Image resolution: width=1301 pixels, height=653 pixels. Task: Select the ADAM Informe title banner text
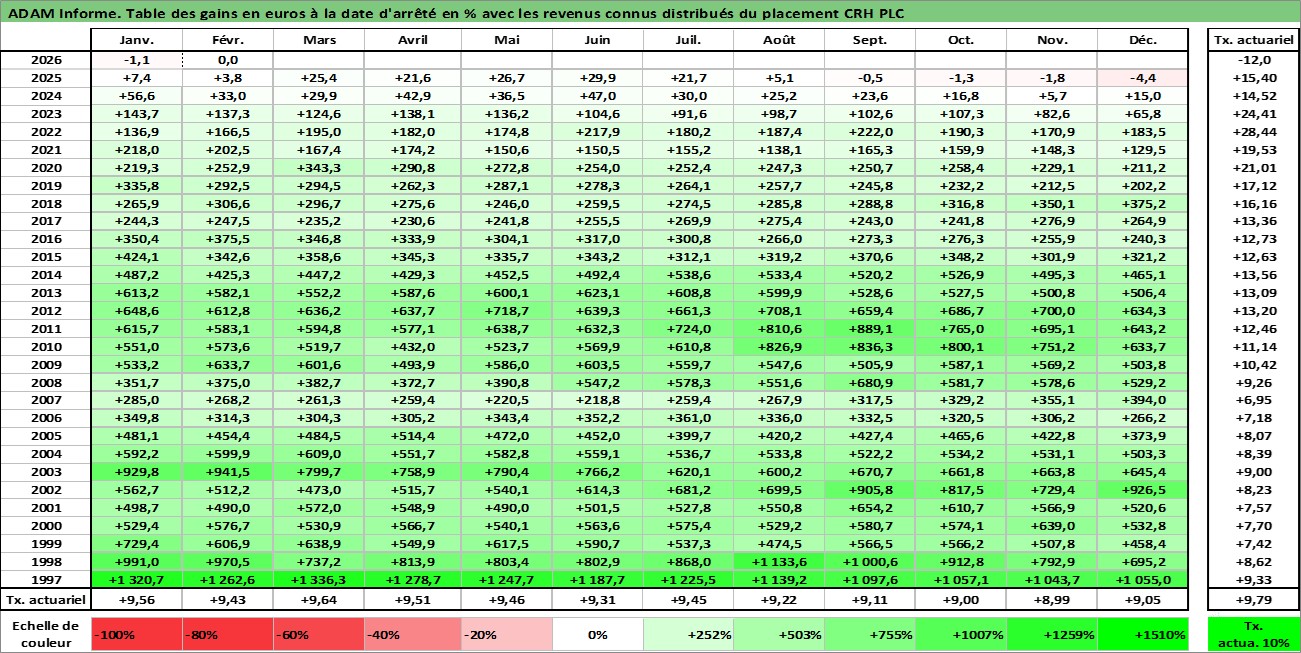coord(458,13)
